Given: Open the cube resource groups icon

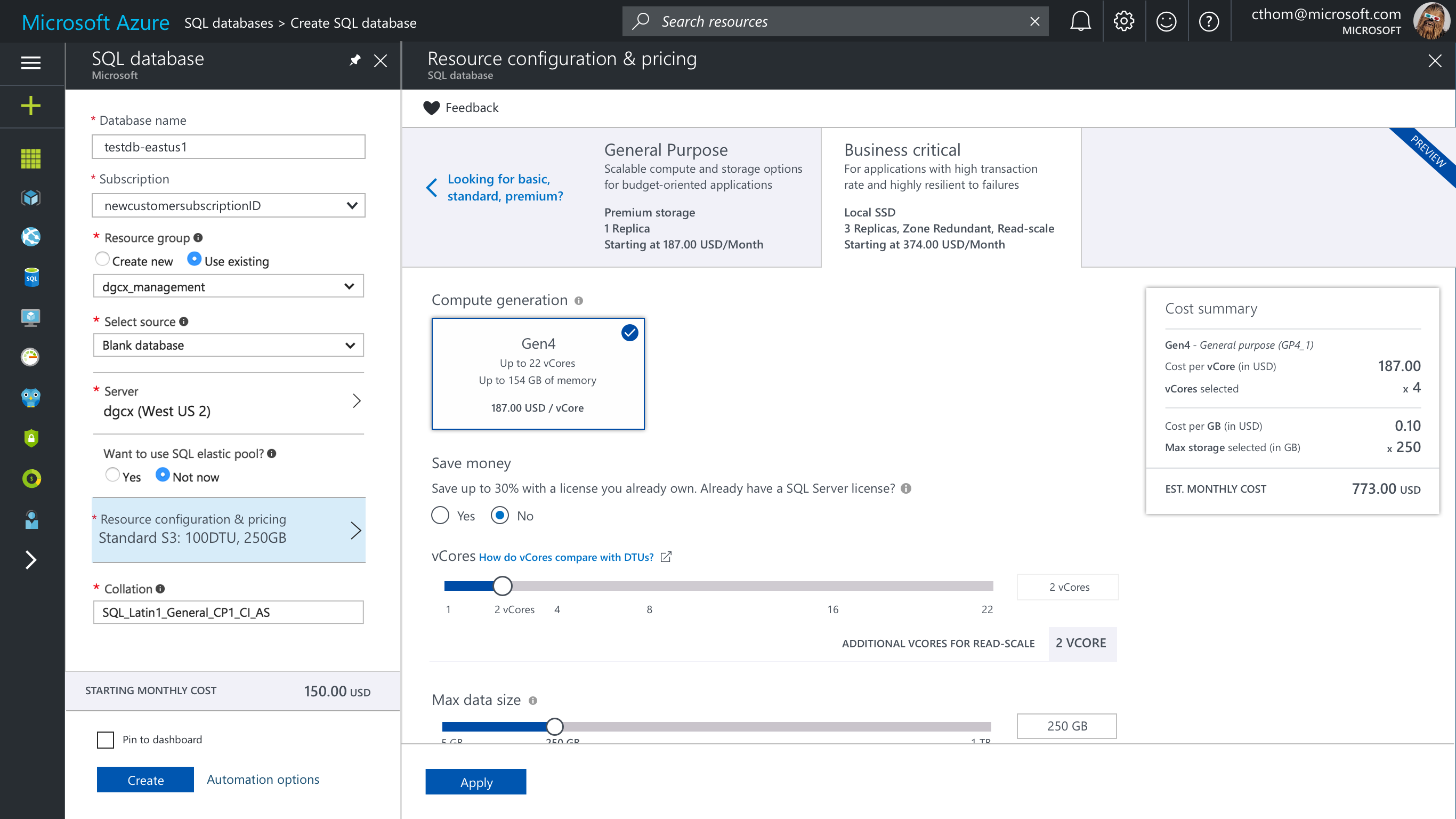Looking at the screenshot, I should [31, 198].
